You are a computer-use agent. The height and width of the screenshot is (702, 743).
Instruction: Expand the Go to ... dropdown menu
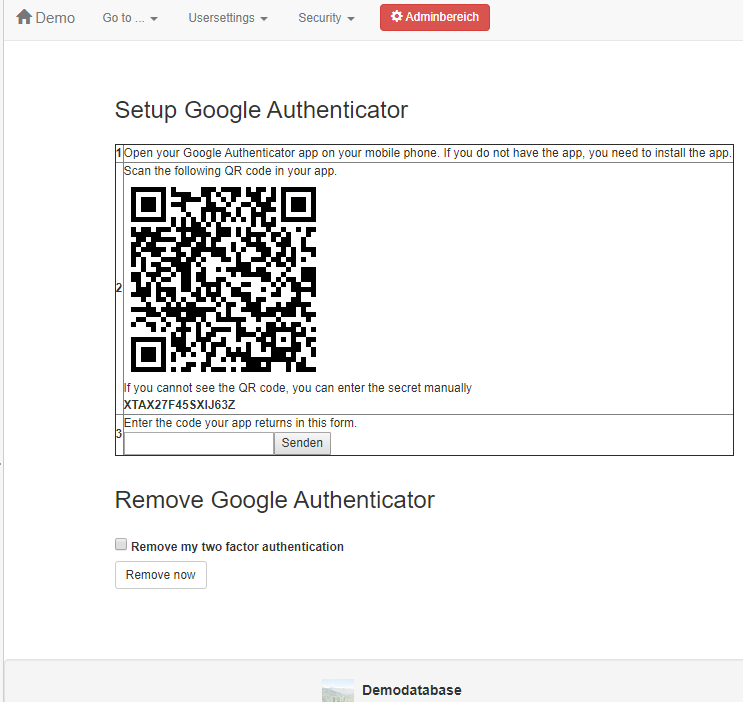130,18
